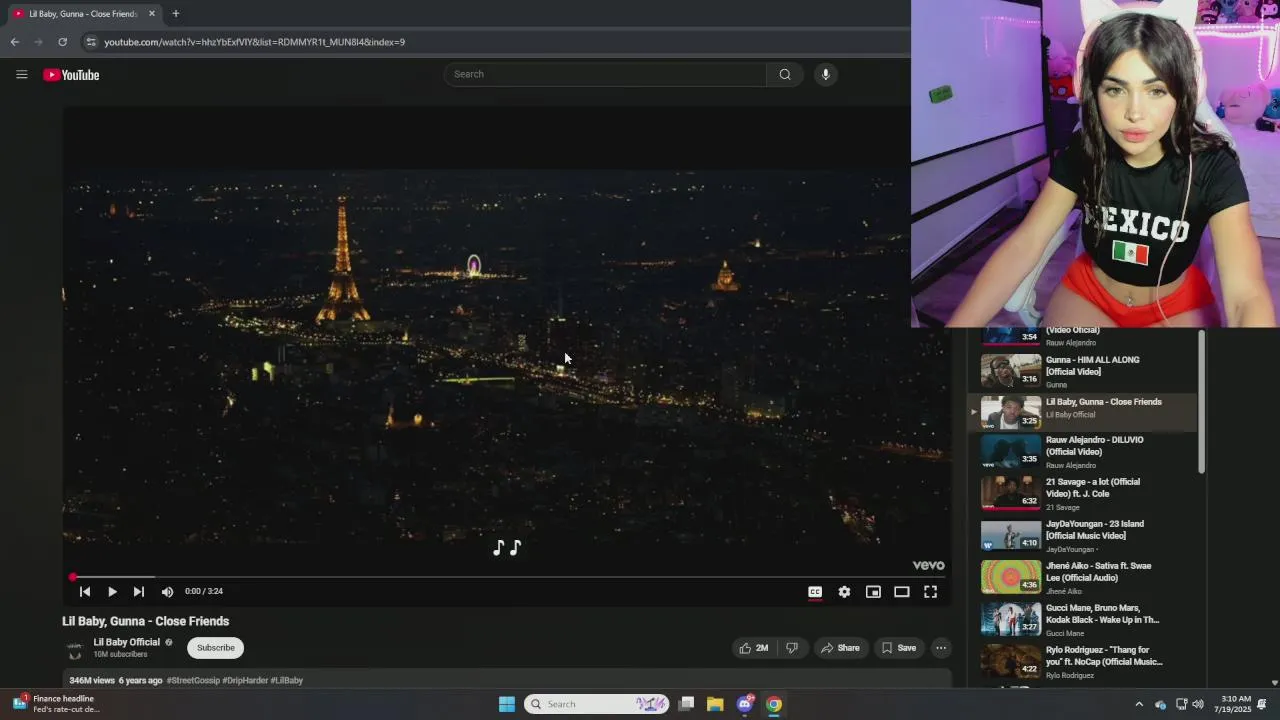Play Gucci Mane Wake Up in The Sky

1082,620
